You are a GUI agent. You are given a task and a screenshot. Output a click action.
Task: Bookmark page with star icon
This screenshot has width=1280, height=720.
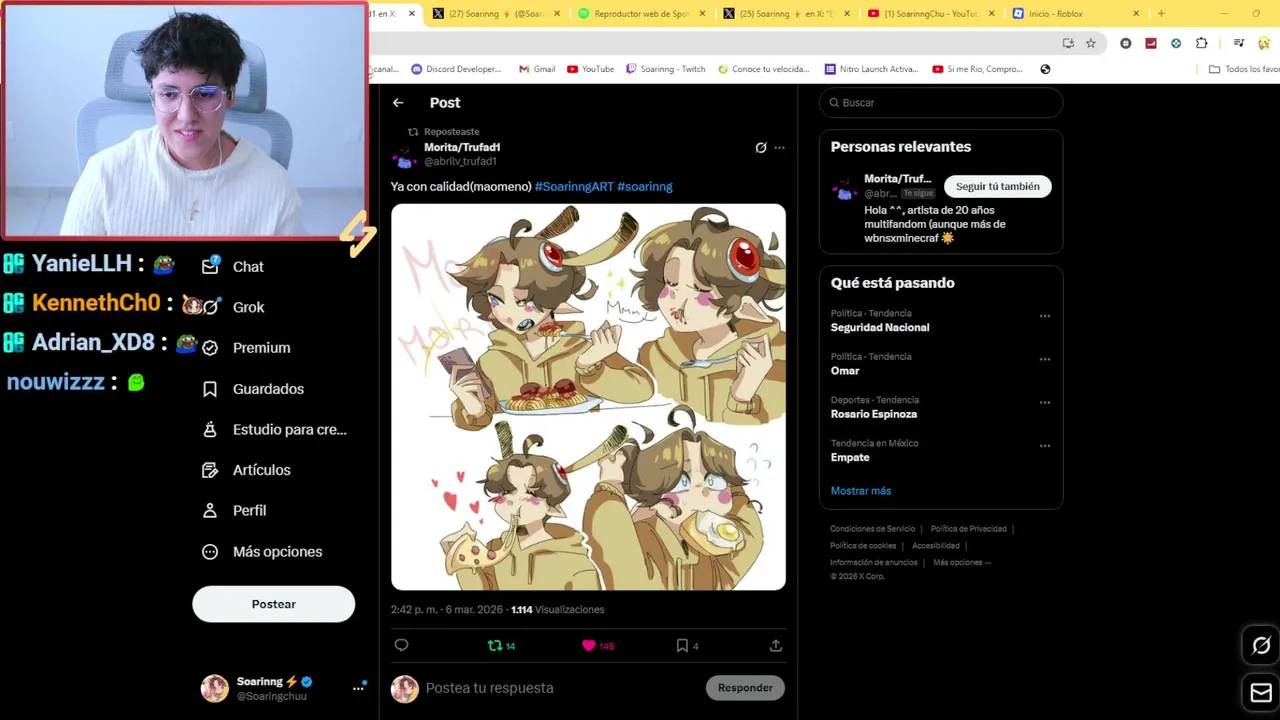1091,43
